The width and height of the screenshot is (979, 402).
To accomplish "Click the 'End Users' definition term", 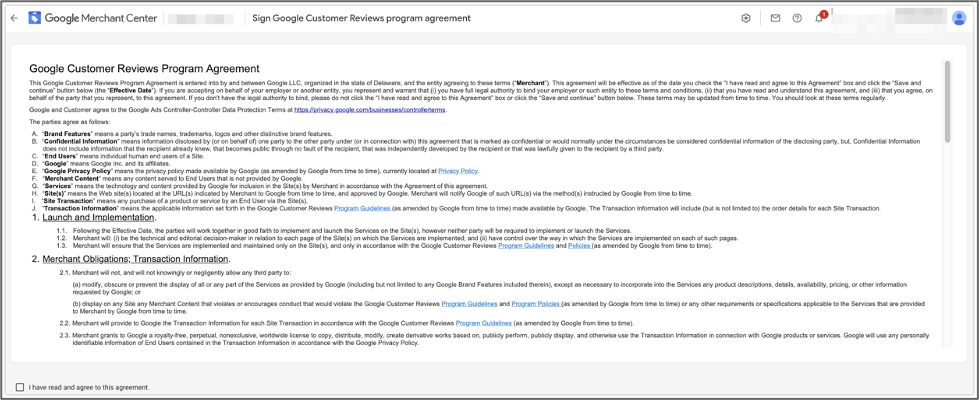I will [60, 157].
